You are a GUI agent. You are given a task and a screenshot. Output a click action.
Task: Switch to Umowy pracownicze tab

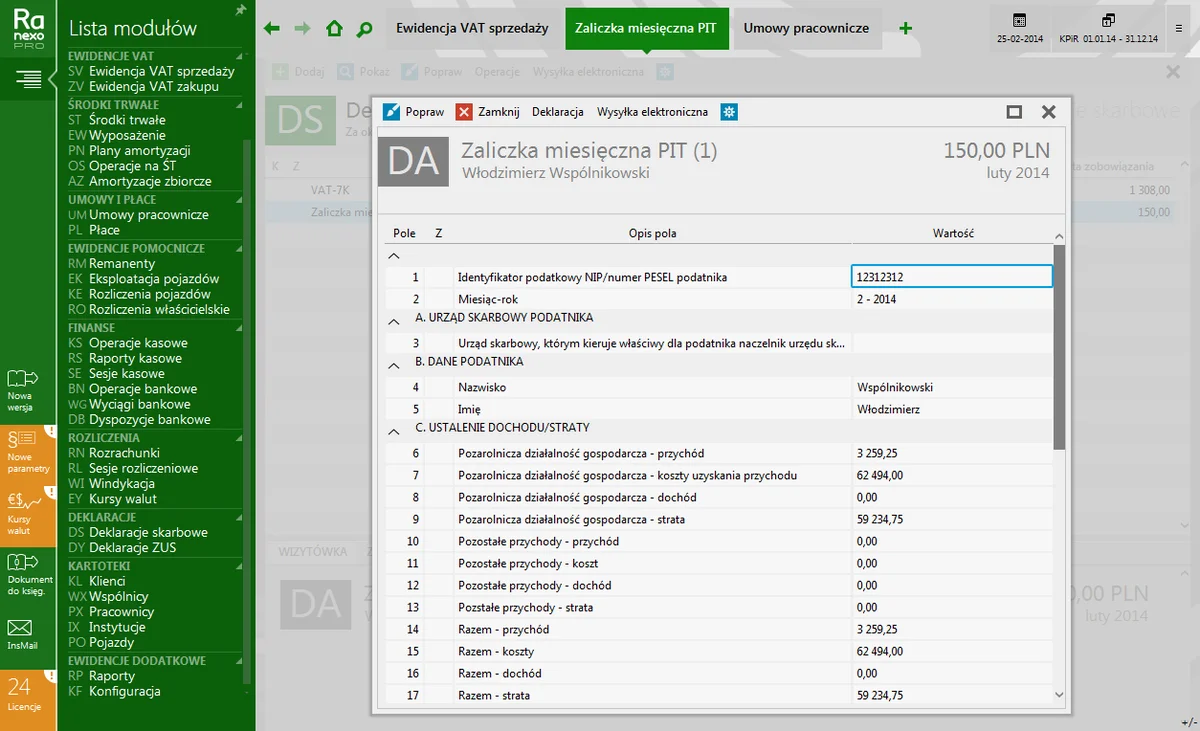pyautogui.click(x=806, y=29)
